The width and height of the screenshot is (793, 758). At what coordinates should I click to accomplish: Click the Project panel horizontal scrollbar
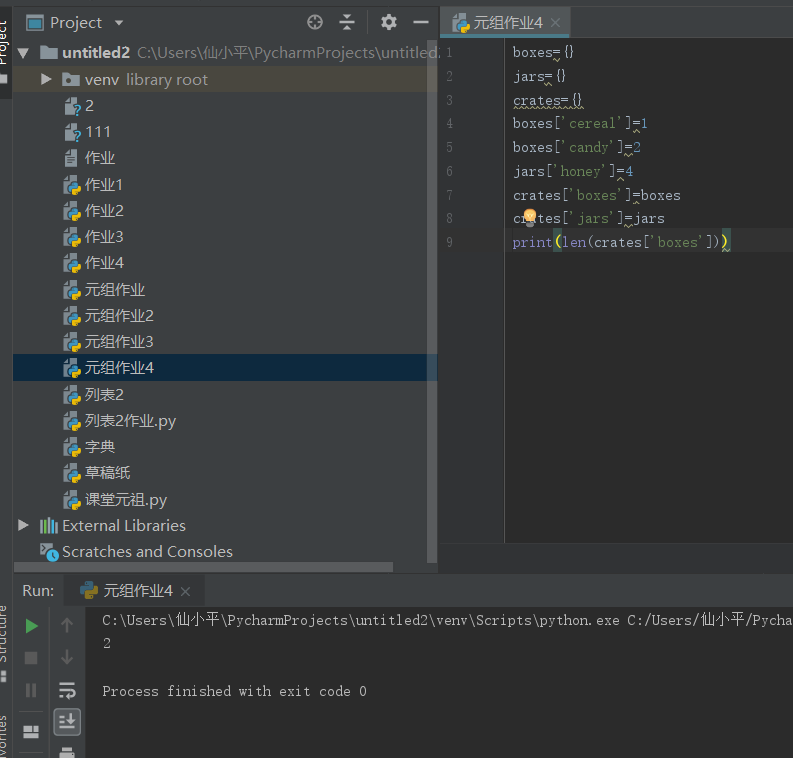pos(204,567)
